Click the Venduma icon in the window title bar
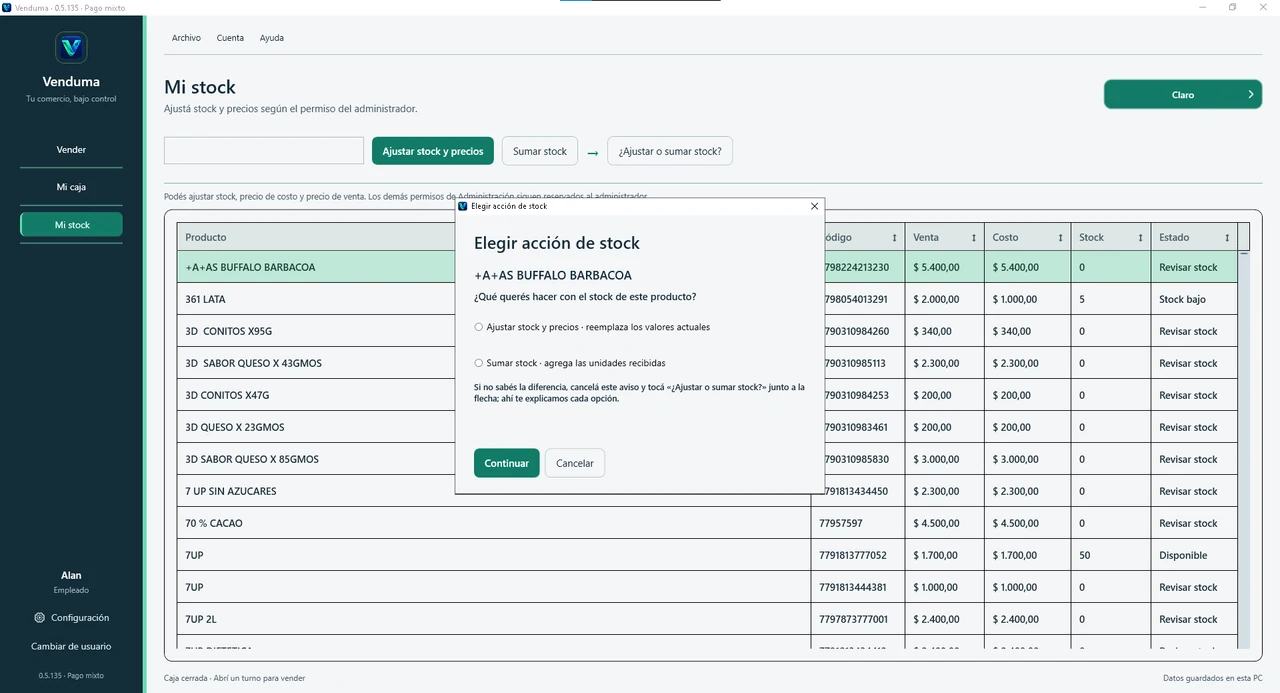 pos(7,7)
